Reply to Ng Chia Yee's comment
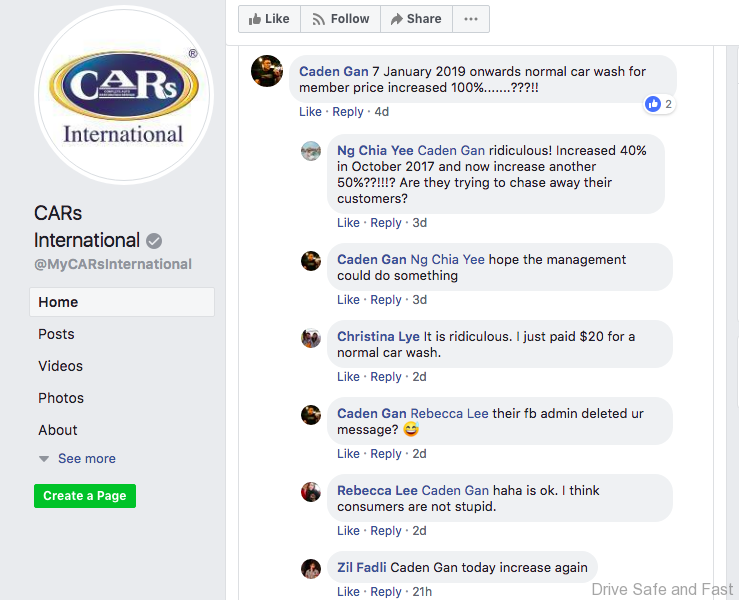 [386, 223]
